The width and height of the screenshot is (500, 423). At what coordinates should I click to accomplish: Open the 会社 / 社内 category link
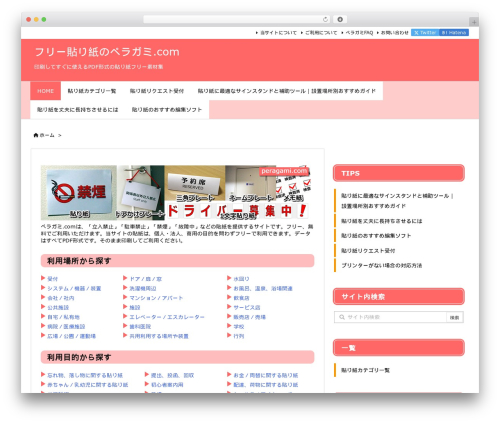(61, 298)
